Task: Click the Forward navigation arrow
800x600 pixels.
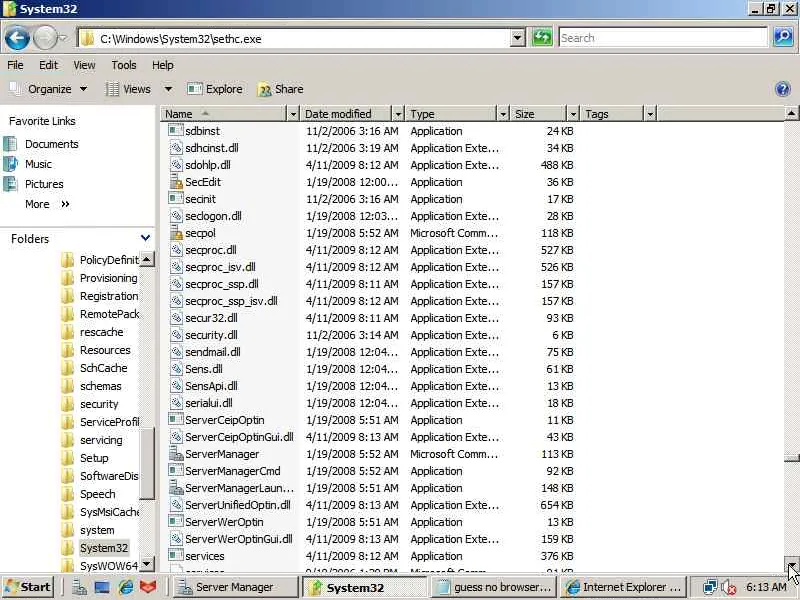Action: 45,38
